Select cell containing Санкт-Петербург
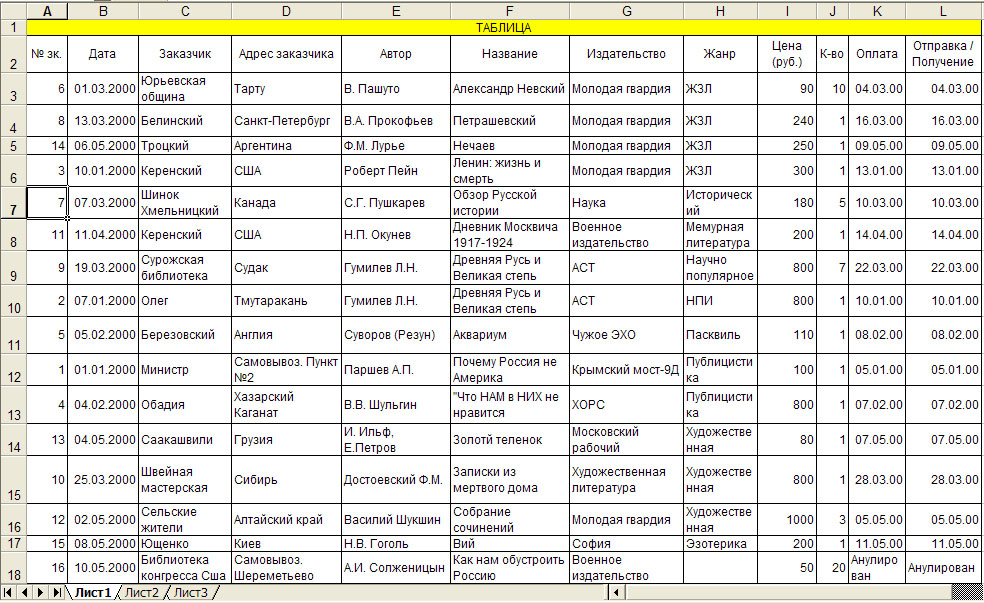 coord(286,120)
